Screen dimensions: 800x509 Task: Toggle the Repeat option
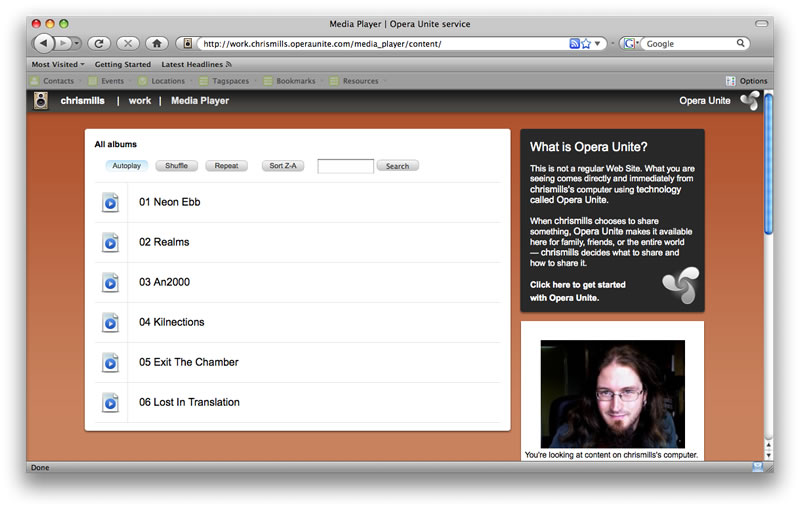coord(227,166)
